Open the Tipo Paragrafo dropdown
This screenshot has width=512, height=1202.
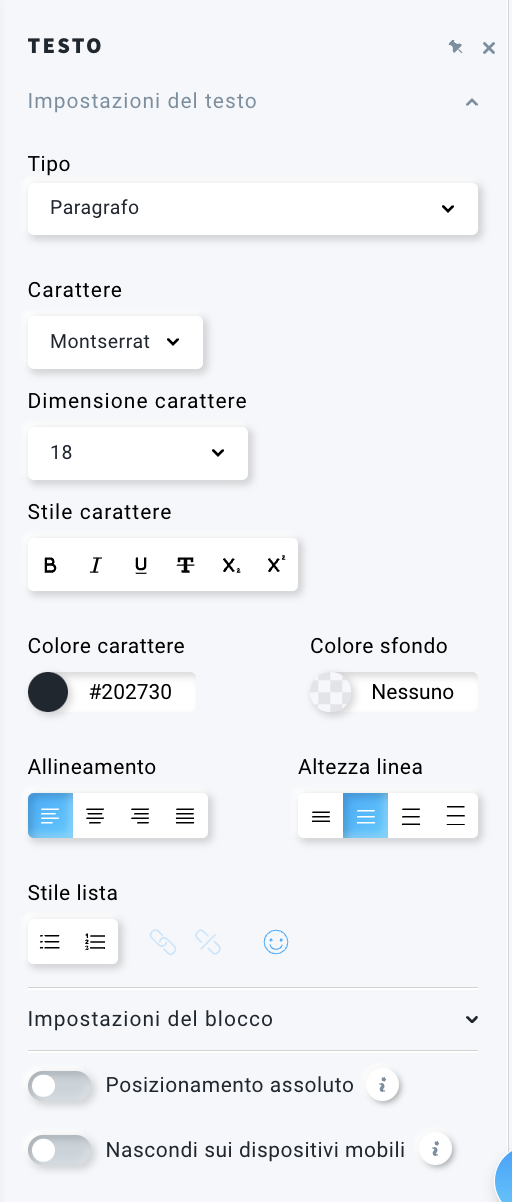coord(253,208)
